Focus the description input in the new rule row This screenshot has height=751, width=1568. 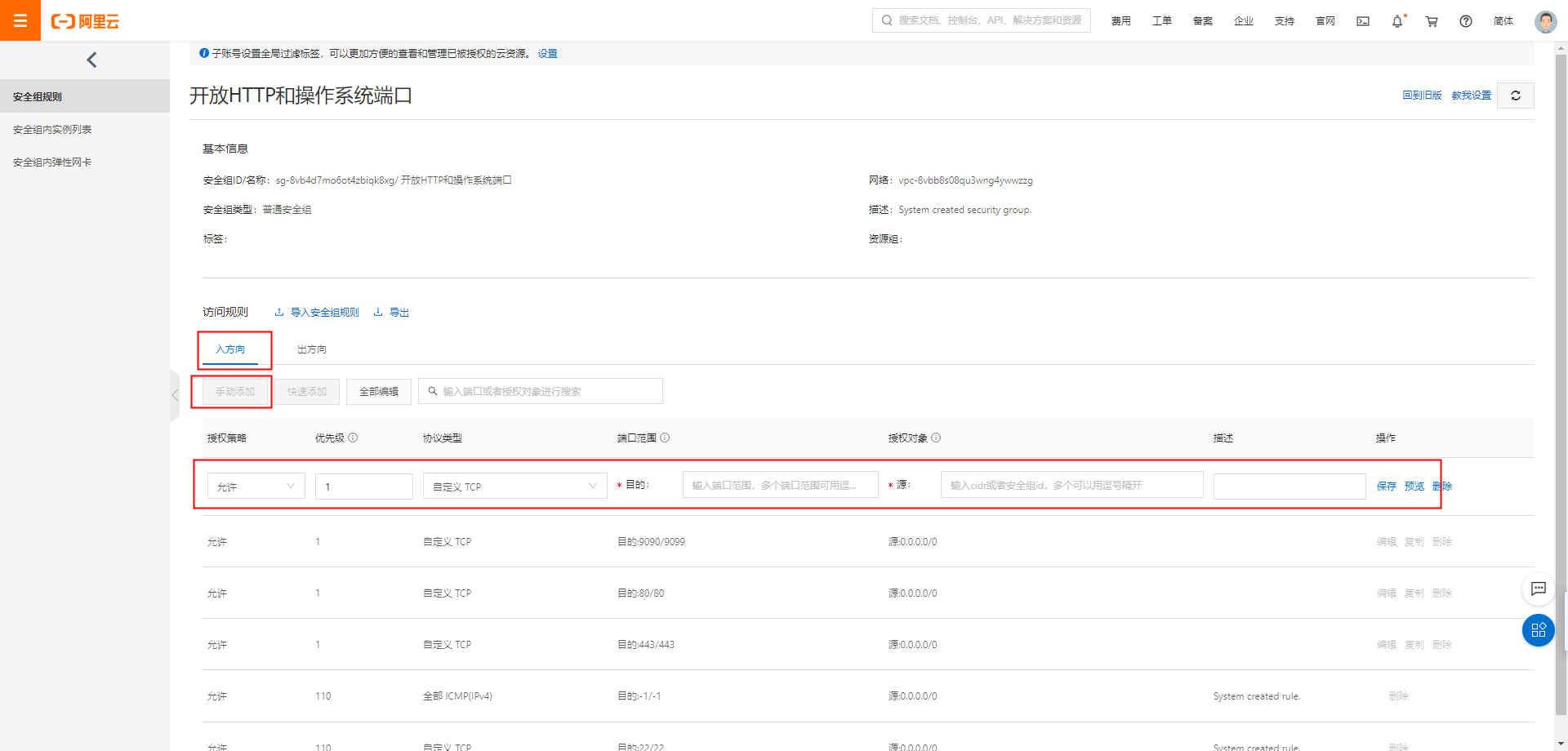click(1290, 487)
